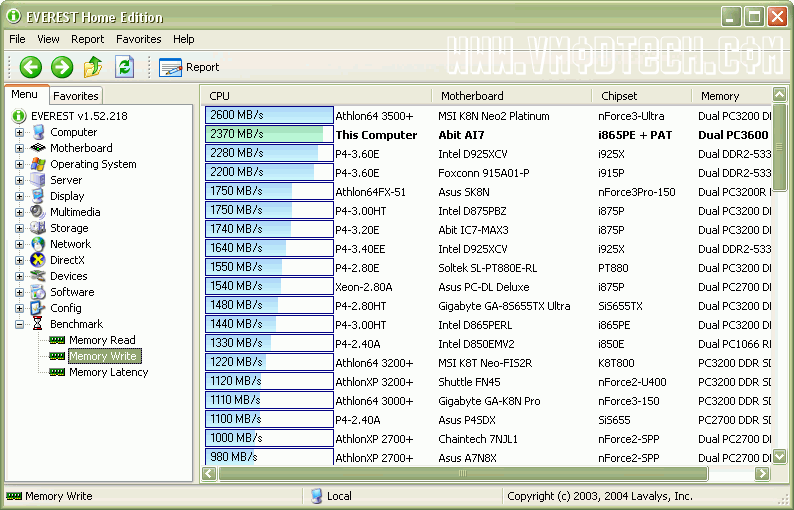
Task: Click the Network globe icon
Action: [x=38, y=244]
